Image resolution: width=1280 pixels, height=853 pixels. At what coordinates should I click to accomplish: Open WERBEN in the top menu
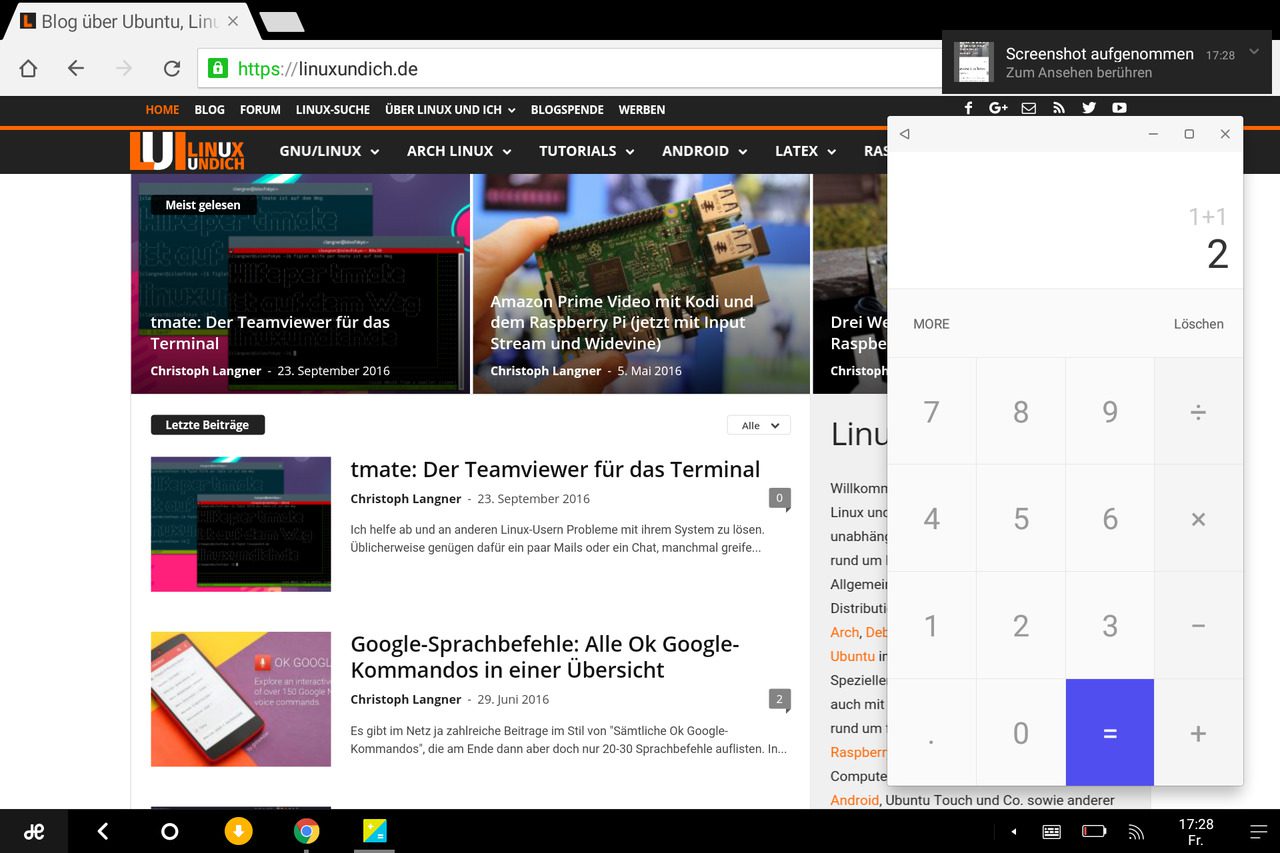(x=642, y=110)
